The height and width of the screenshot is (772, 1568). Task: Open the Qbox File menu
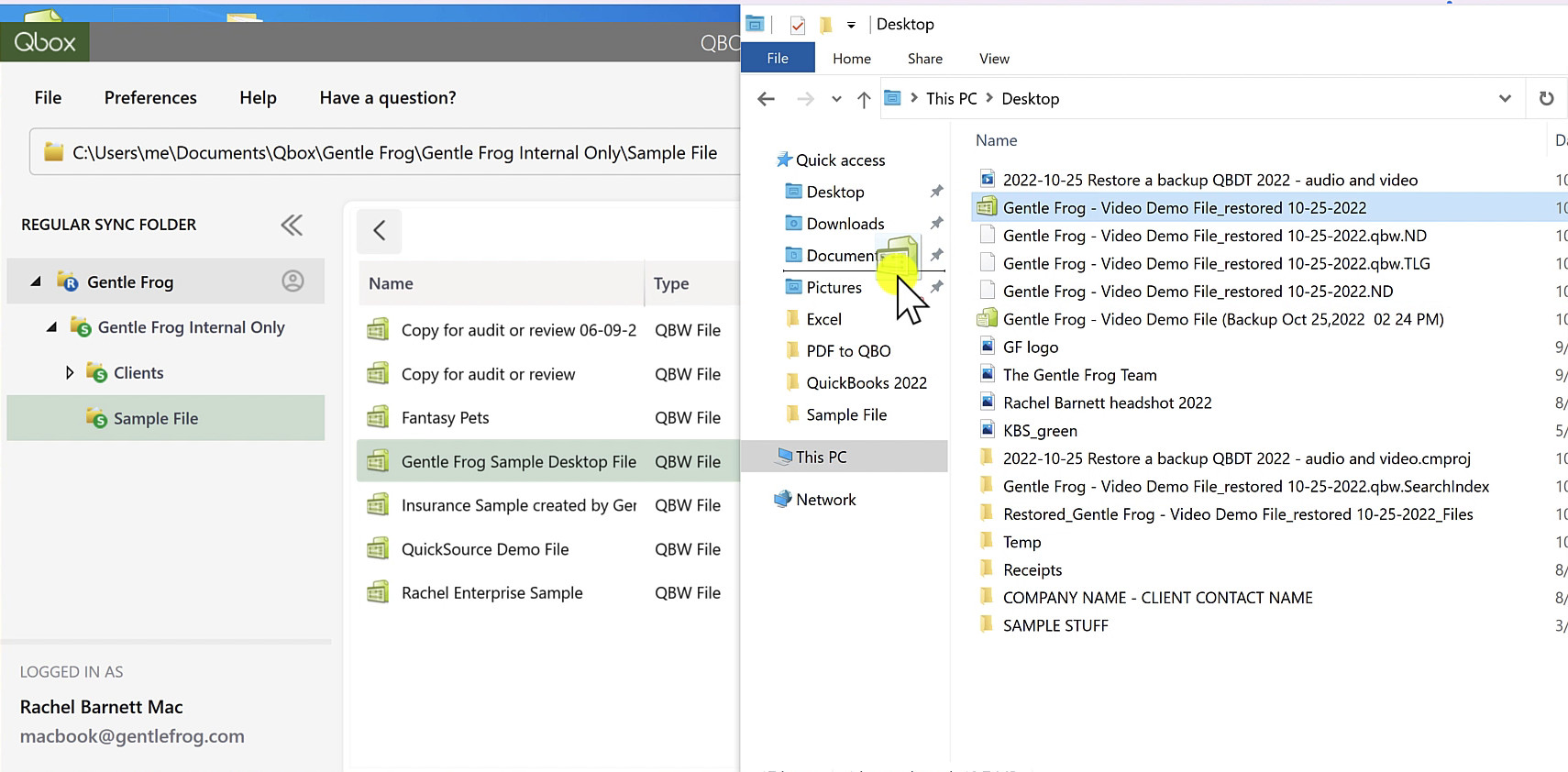pos(48,98)
